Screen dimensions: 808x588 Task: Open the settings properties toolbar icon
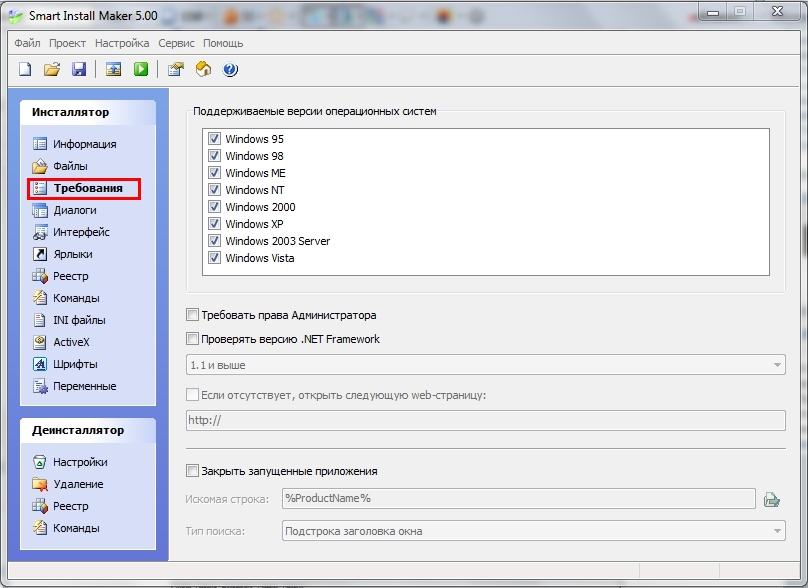(176, 69)
